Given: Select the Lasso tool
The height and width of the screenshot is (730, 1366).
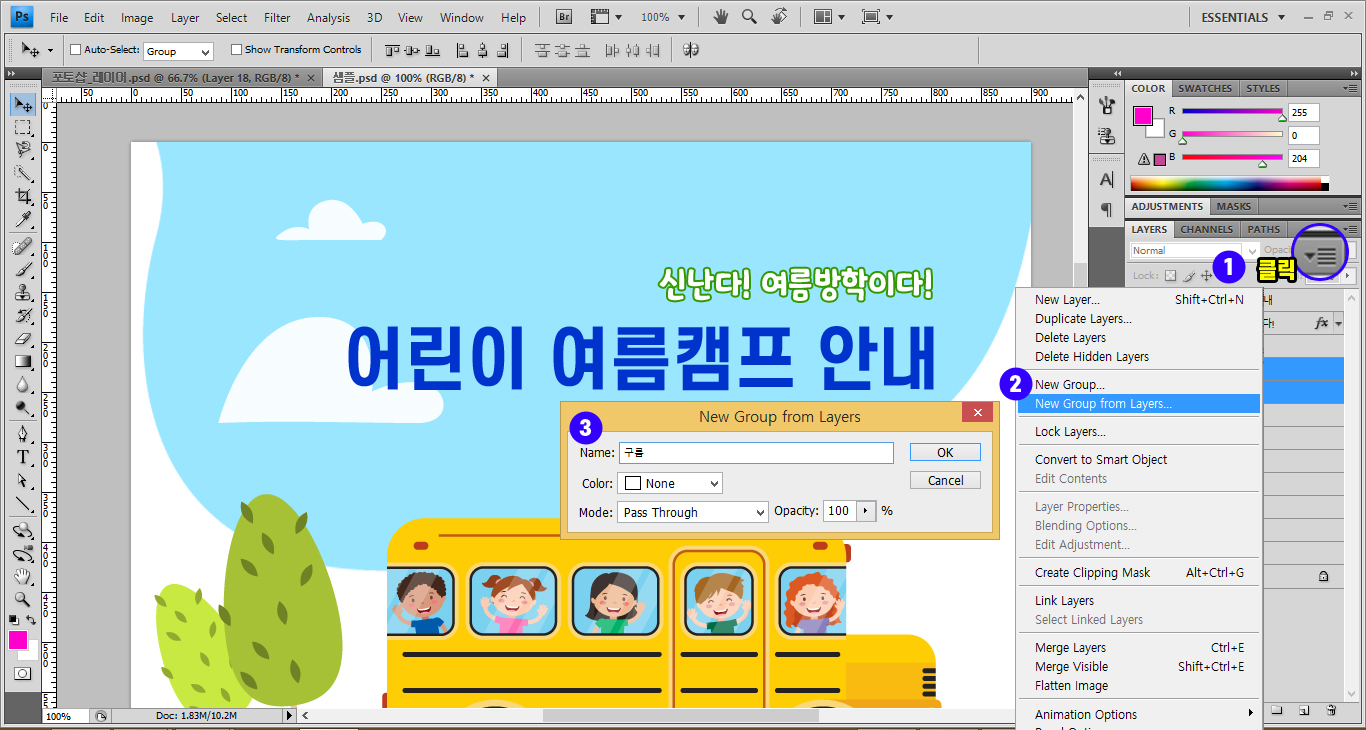Looking at the screenshot, I should (x=23, y=151).
